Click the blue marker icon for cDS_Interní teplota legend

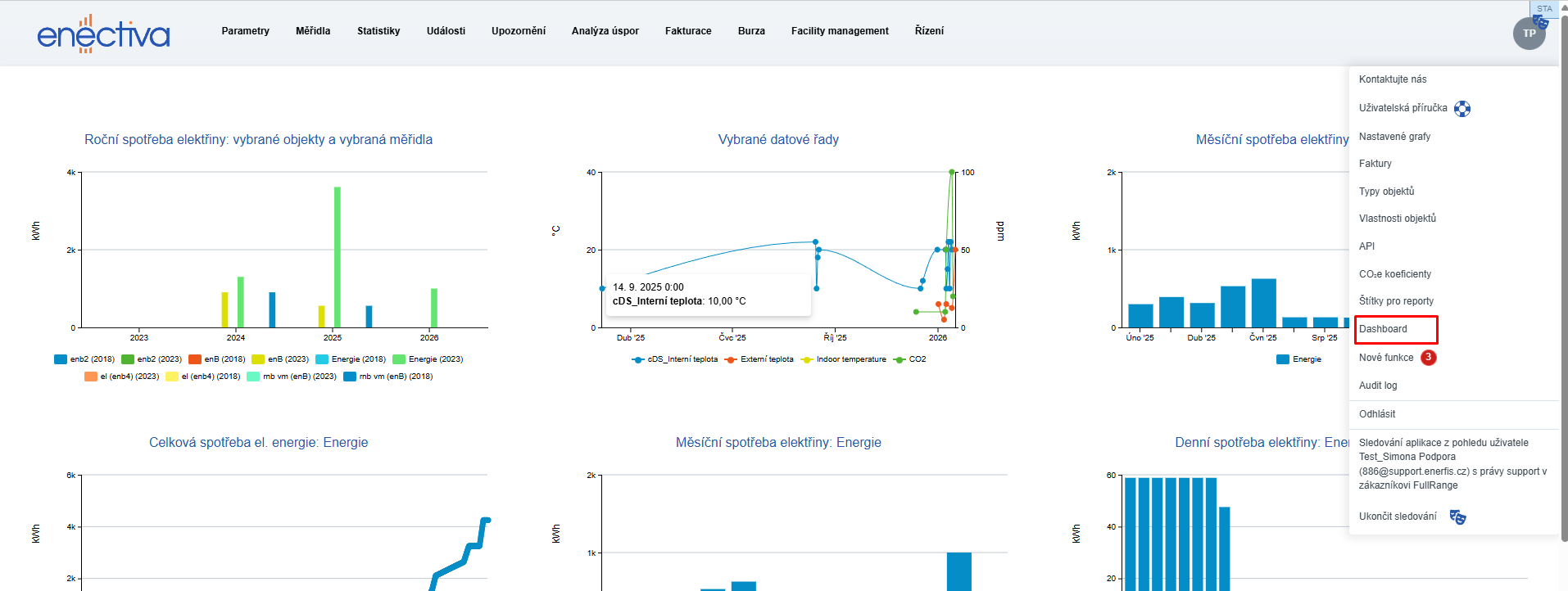point(638,359)
